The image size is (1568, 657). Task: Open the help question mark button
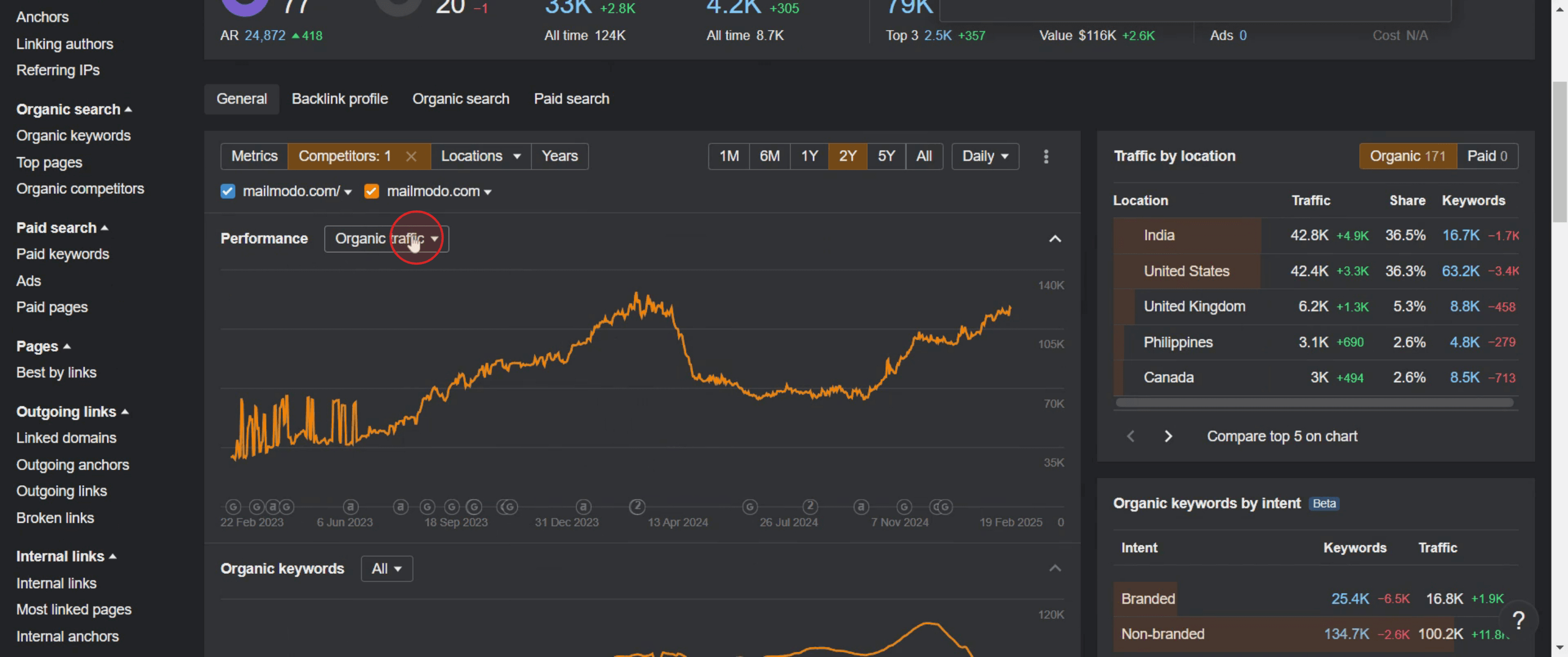[1518, 620]
